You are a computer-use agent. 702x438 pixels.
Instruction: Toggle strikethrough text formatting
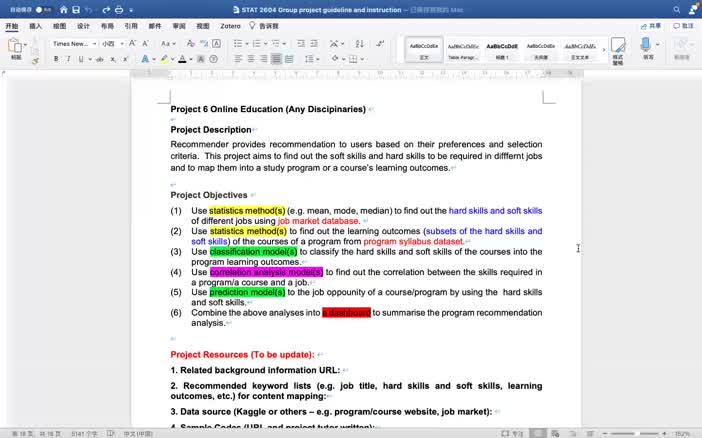[100, 59]
